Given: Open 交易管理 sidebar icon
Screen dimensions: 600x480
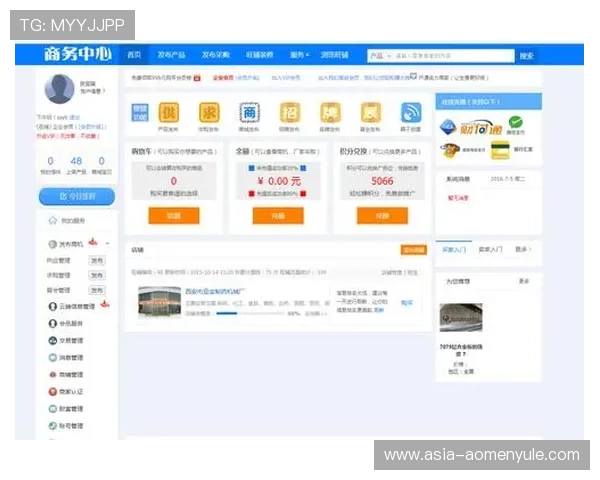Looking at the screenshot, I should coord(52,340).
